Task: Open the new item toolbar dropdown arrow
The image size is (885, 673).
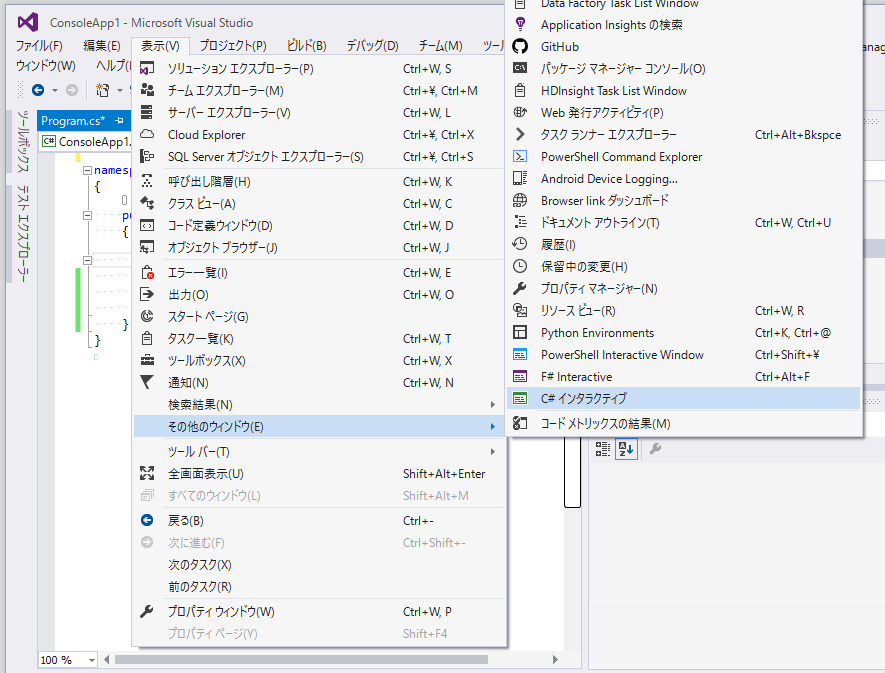Action: pyautogui.click(x=120, y=90)
